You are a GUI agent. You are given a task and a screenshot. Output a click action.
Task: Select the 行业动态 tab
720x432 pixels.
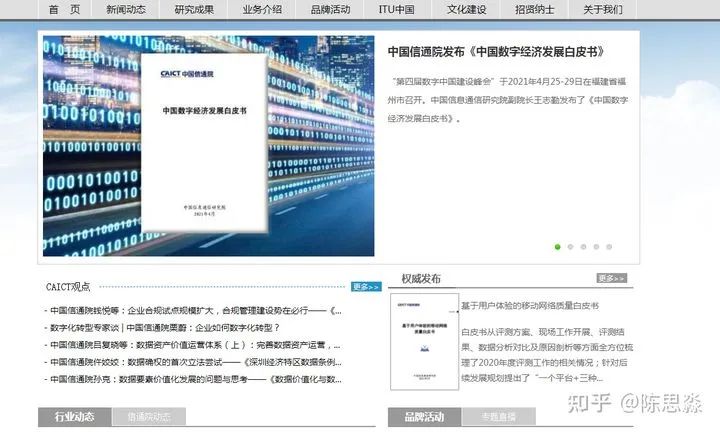tap(74, 417)
